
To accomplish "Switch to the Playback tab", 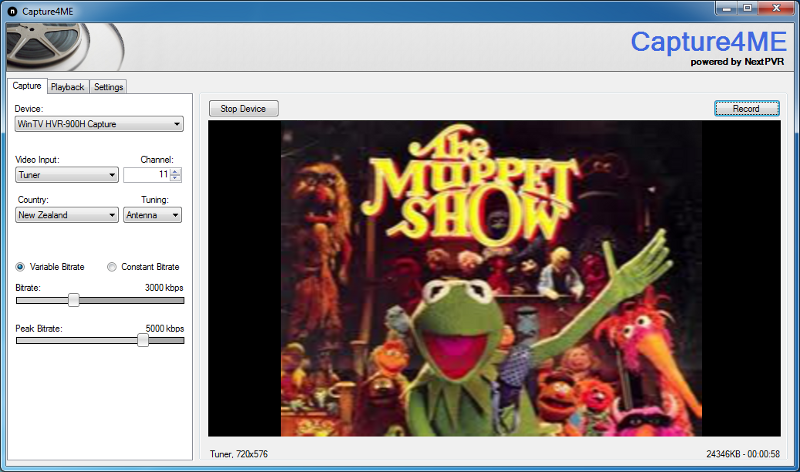I will pyautogui.click(x=67, y=87).
